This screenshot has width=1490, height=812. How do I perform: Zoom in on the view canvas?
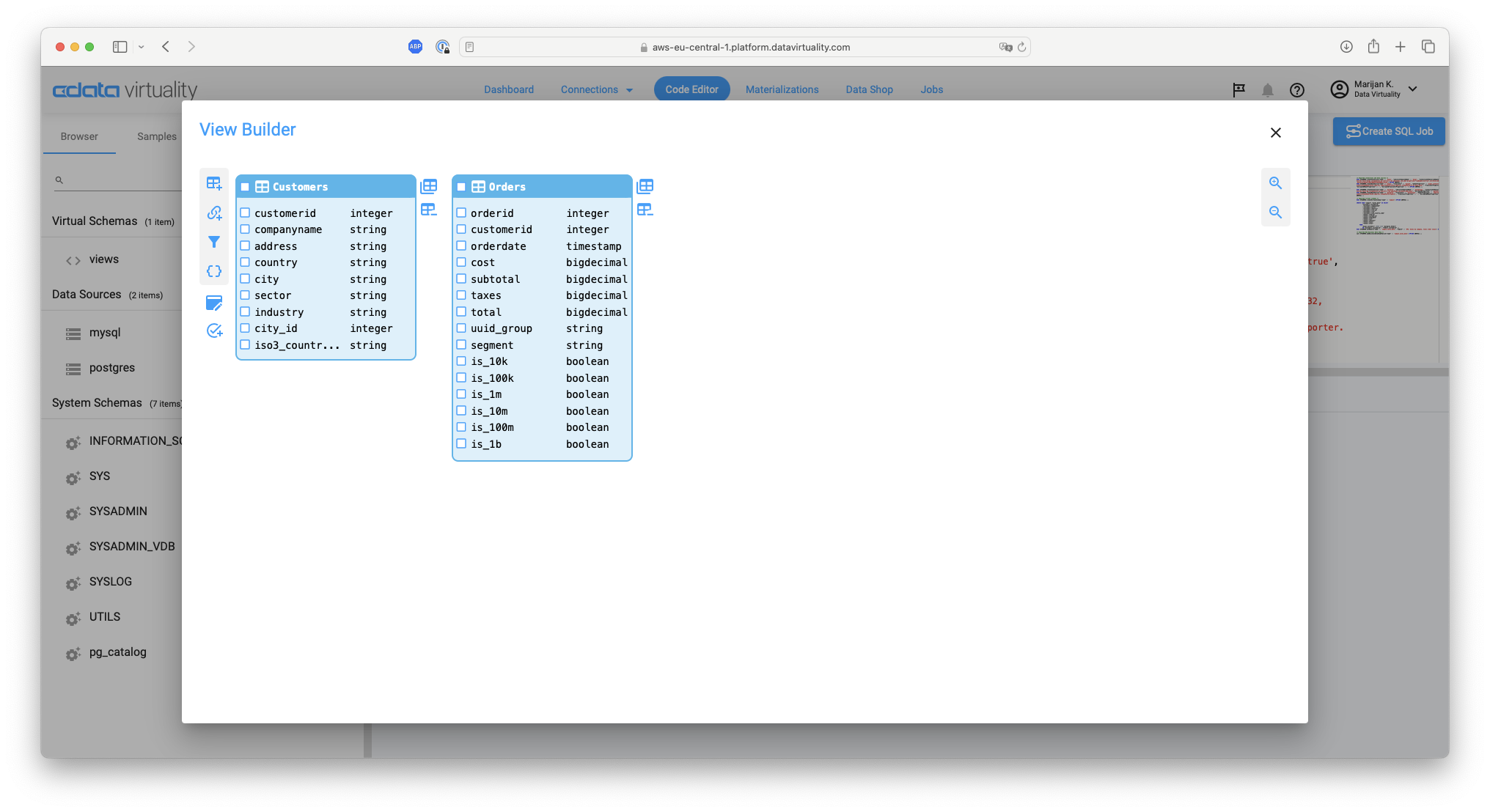click(x=1276, y=182)
